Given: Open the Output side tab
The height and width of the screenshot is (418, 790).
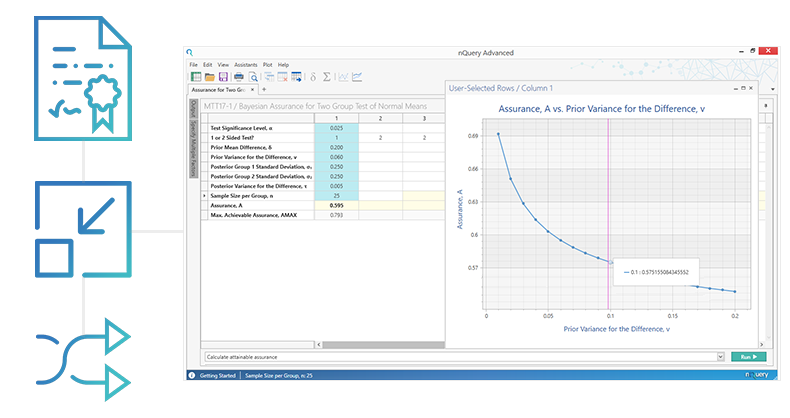Looking at the screenshot, I should (192, 108).
